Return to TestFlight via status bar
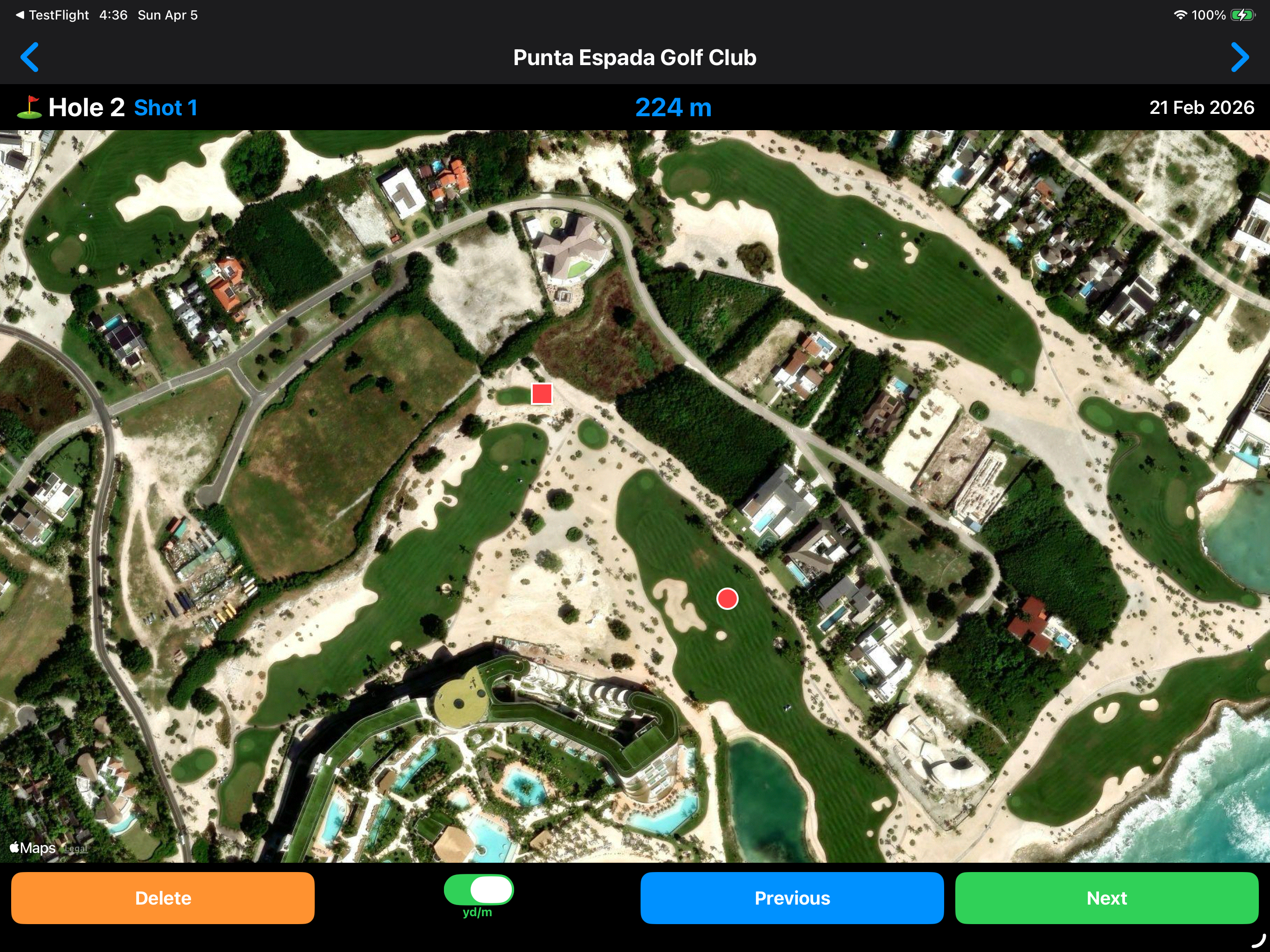The height and width of the screenshot is (952, 1270). [52, 15]
